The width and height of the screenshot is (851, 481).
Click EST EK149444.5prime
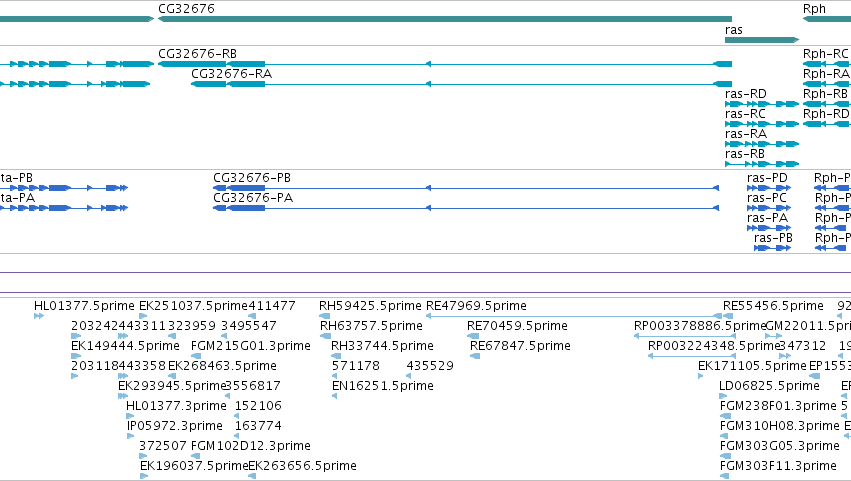click(x=125, y=346)
